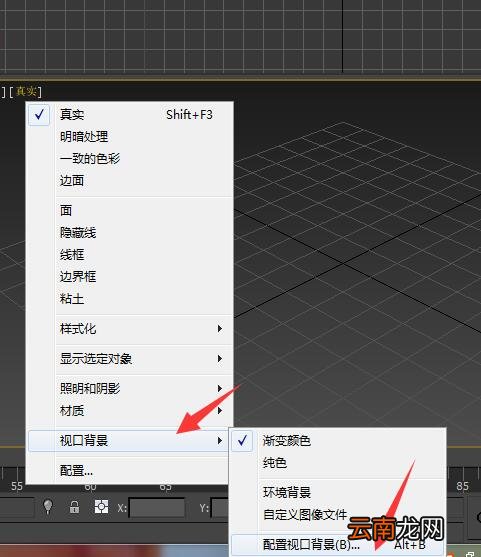481x557 pixels.
Task: Choose 纯色 solid background
Action: point(338,463)
